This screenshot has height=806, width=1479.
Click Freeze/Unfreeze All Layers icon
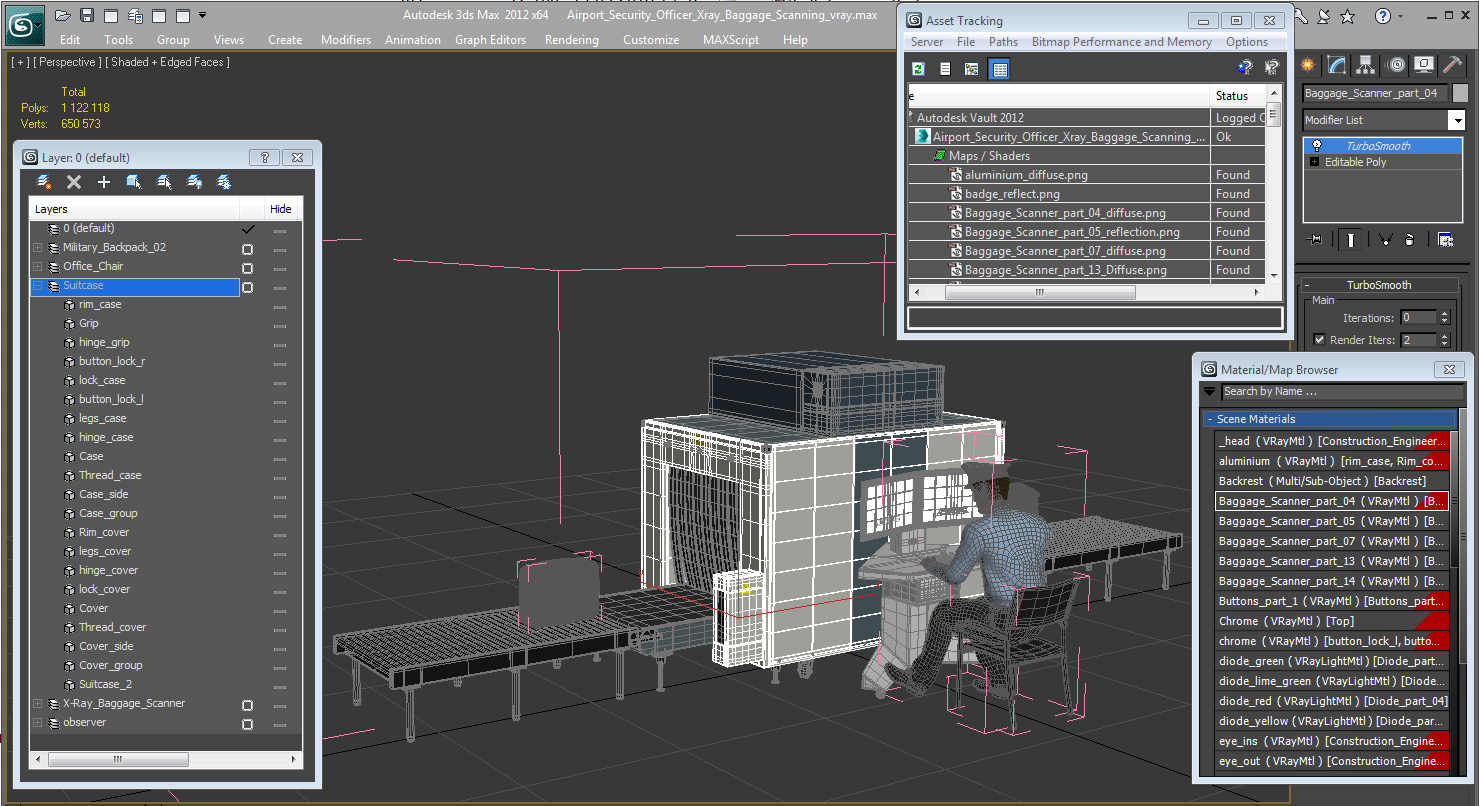(224, 182)
